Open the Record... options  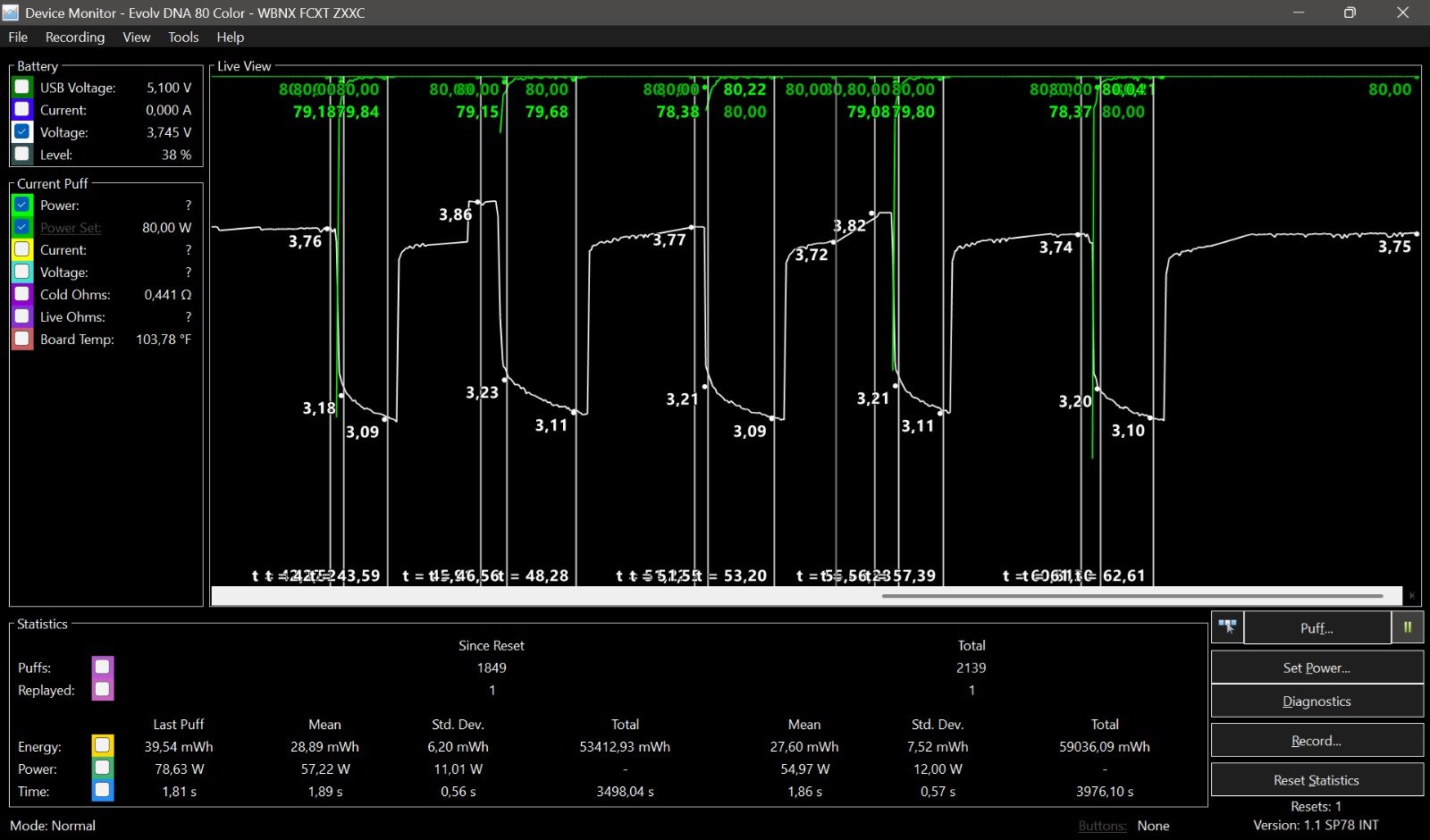(1316, 741)
